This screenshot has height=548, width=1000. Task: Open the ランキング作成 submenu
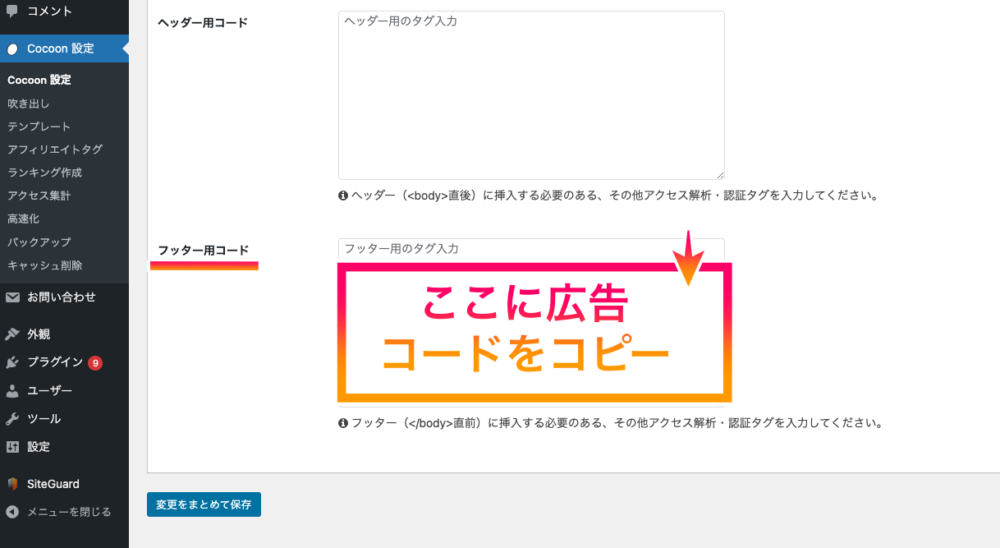coord(45,172)
